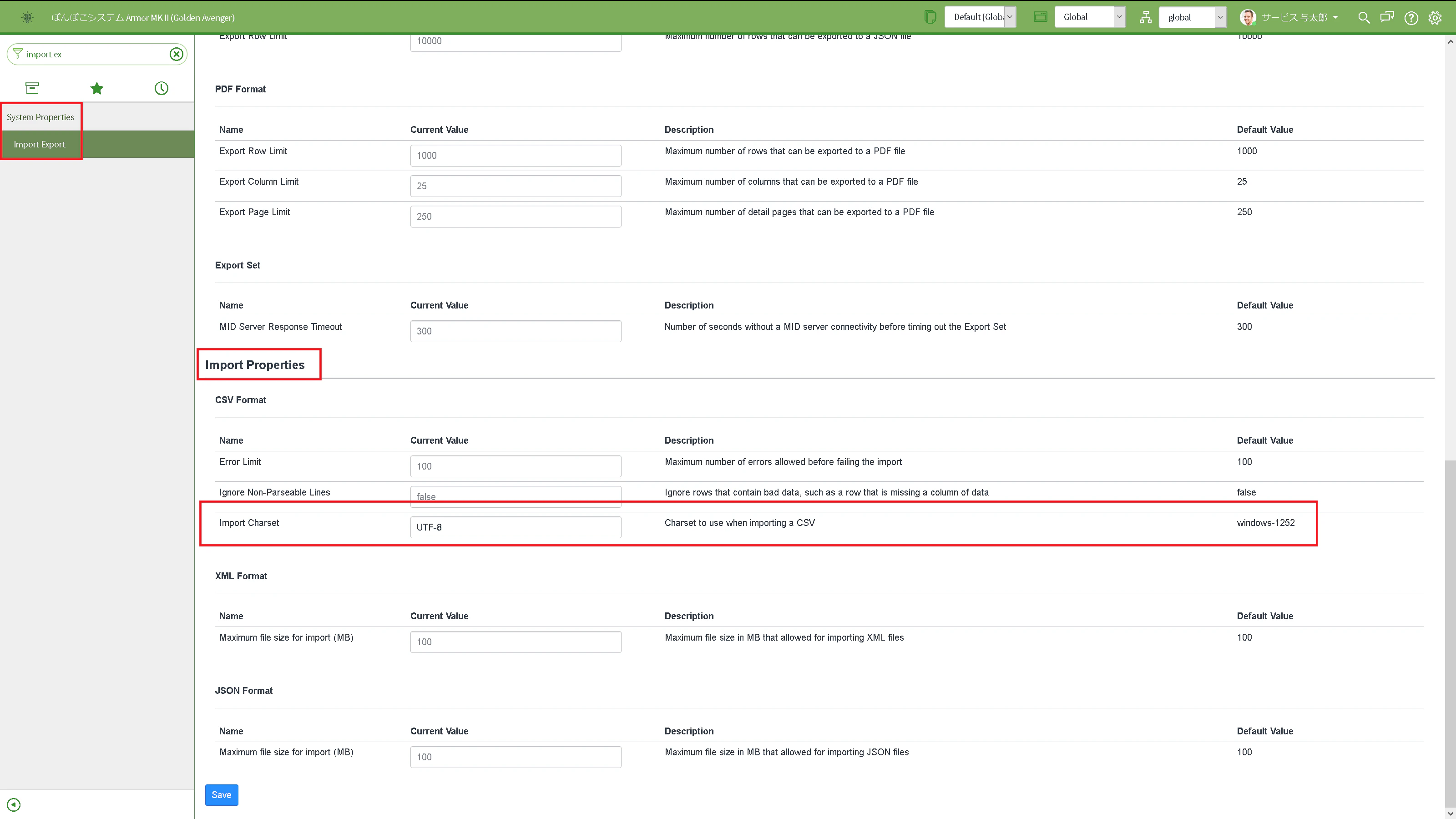This screenshot has width=1456, height=819.
Task: Click the PDF Export Column Limit field
Action: 516,186
